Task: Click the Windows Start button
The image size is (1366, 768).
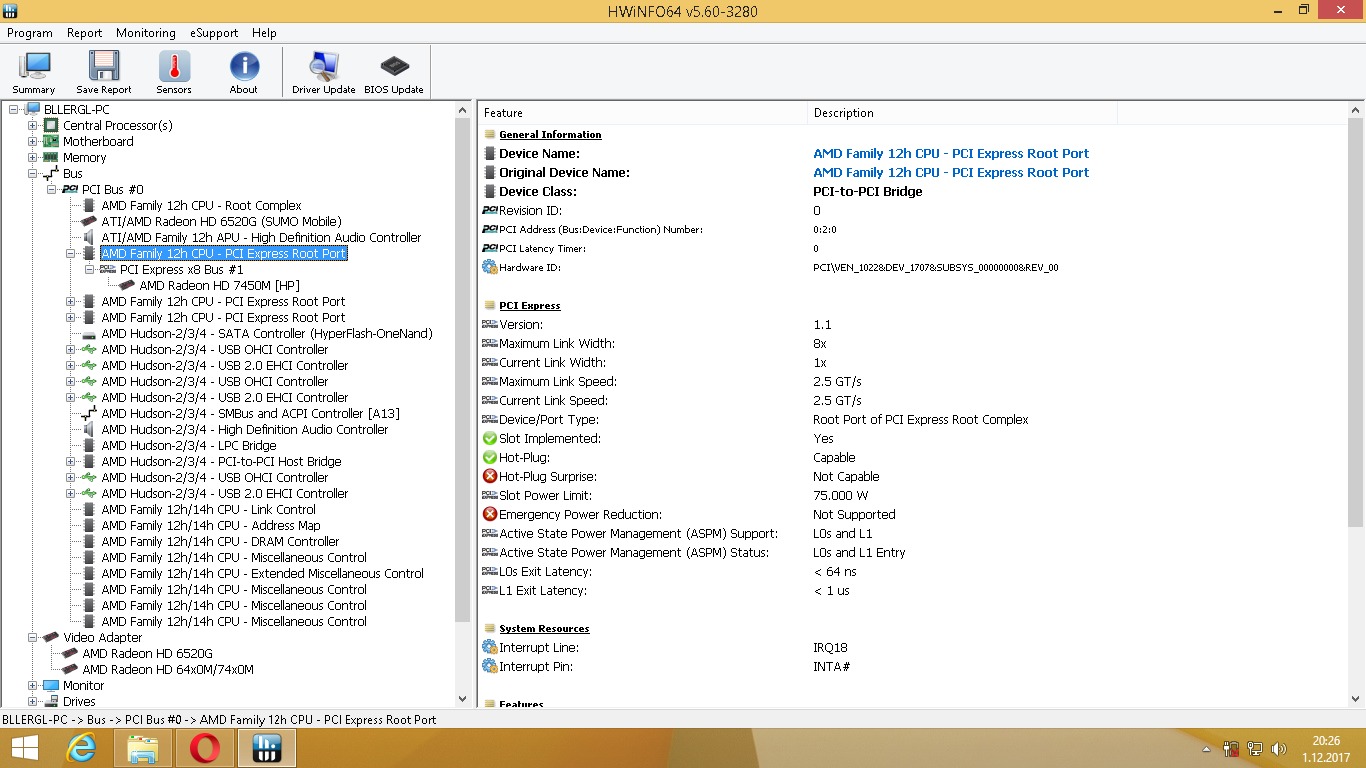Action: point(24,748)
